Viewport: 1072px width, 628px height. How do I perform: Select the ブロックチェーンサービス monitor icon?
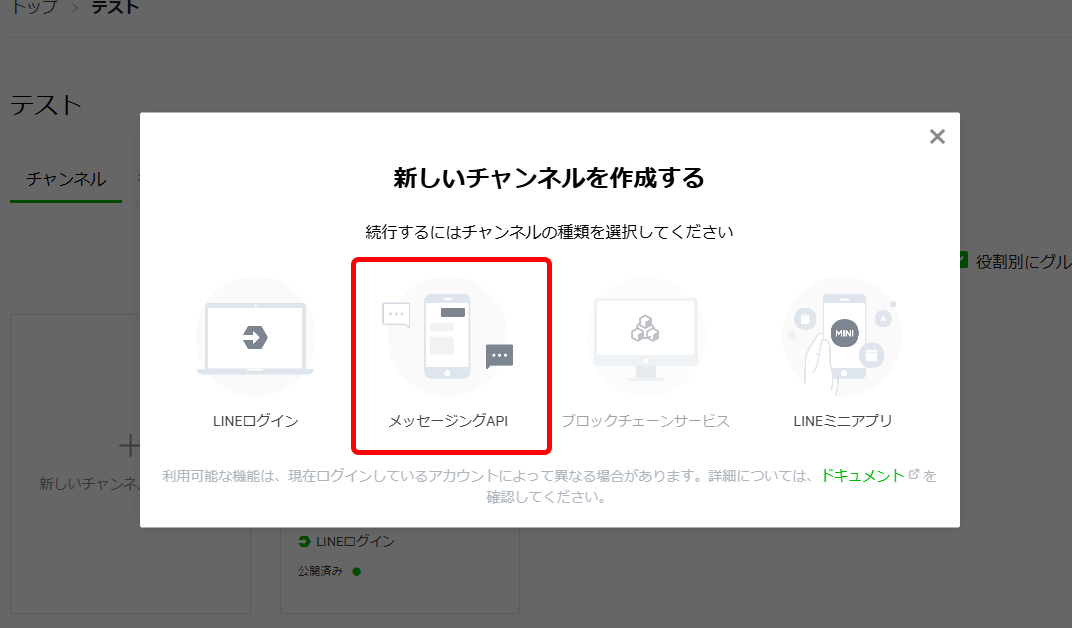coord(646,336)
